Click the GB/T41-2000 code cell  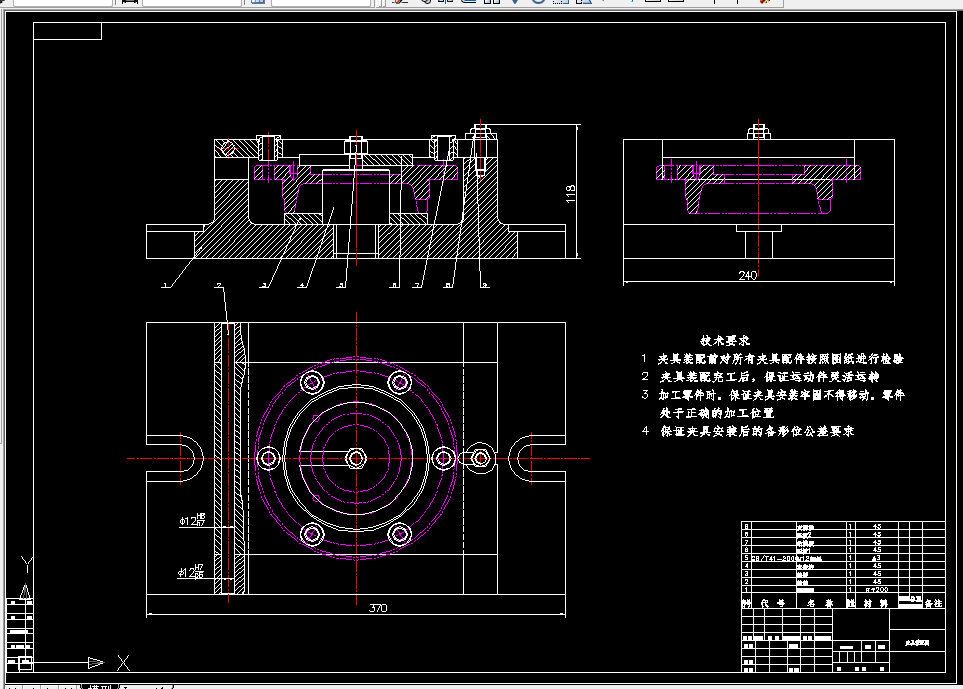tap(773, 558)
